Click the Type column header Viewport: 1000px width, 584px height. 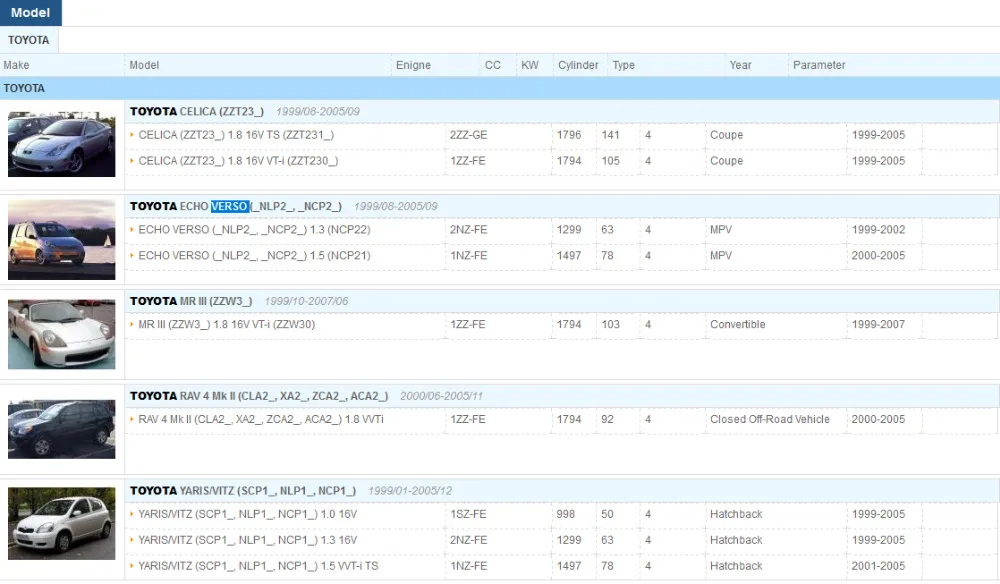624,65
